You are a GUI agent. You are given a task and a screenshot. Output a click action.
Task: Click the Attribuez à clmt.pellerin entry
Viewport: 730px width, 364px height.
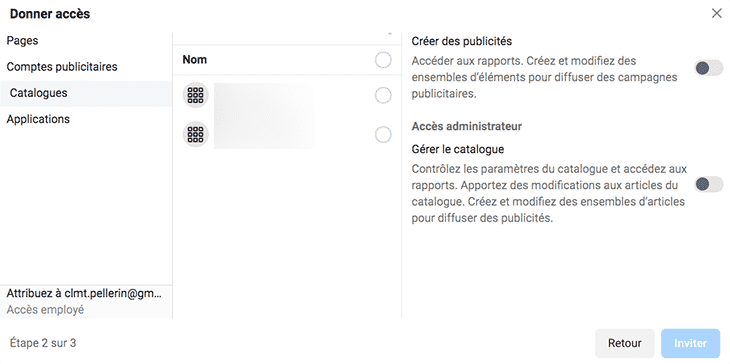pyautogui.click(x=85, y=294)
